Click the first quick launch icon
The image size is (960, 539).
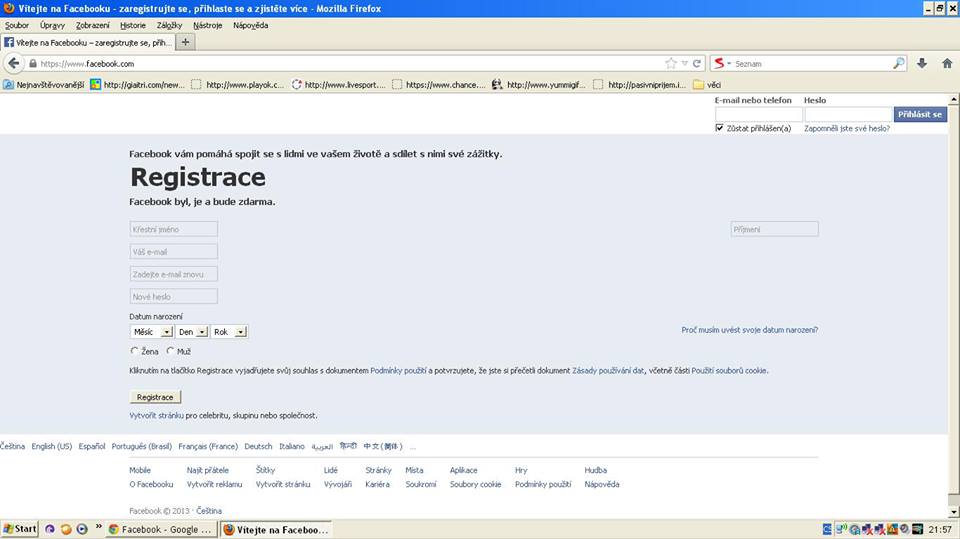[x=50, y=529]
